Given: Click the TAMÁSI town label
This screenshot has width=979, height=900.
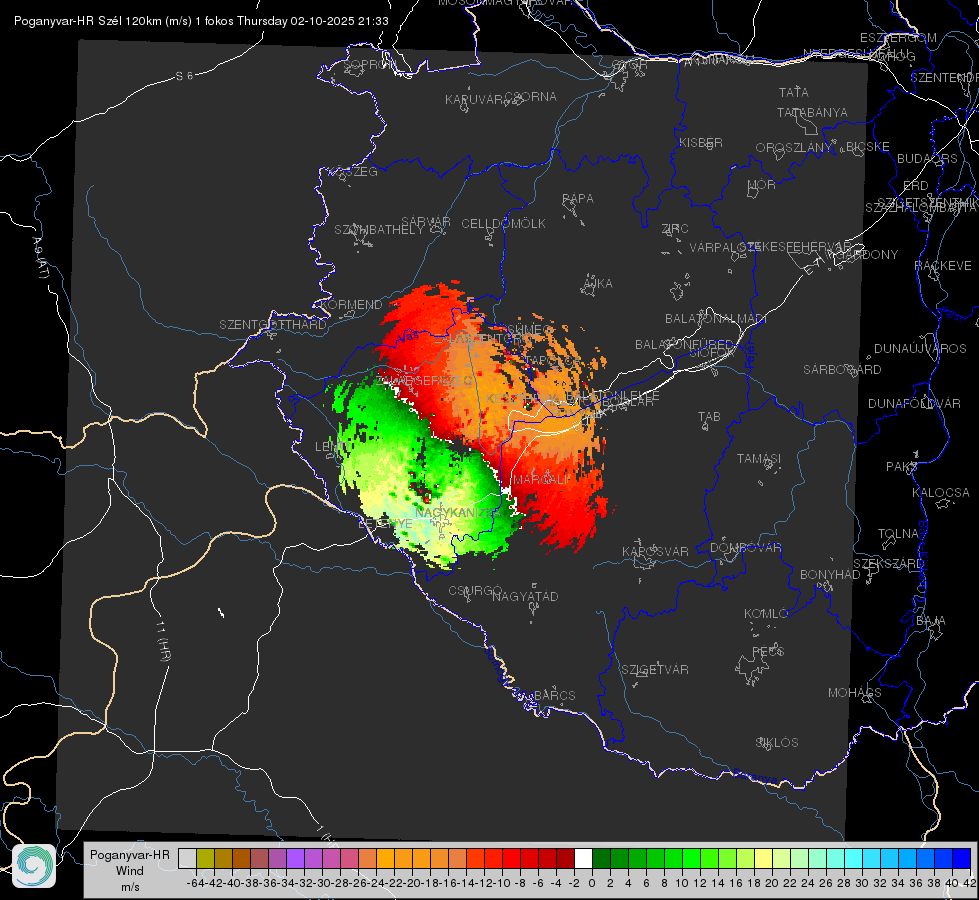Looking at the screenshot, I should (759, 458).
